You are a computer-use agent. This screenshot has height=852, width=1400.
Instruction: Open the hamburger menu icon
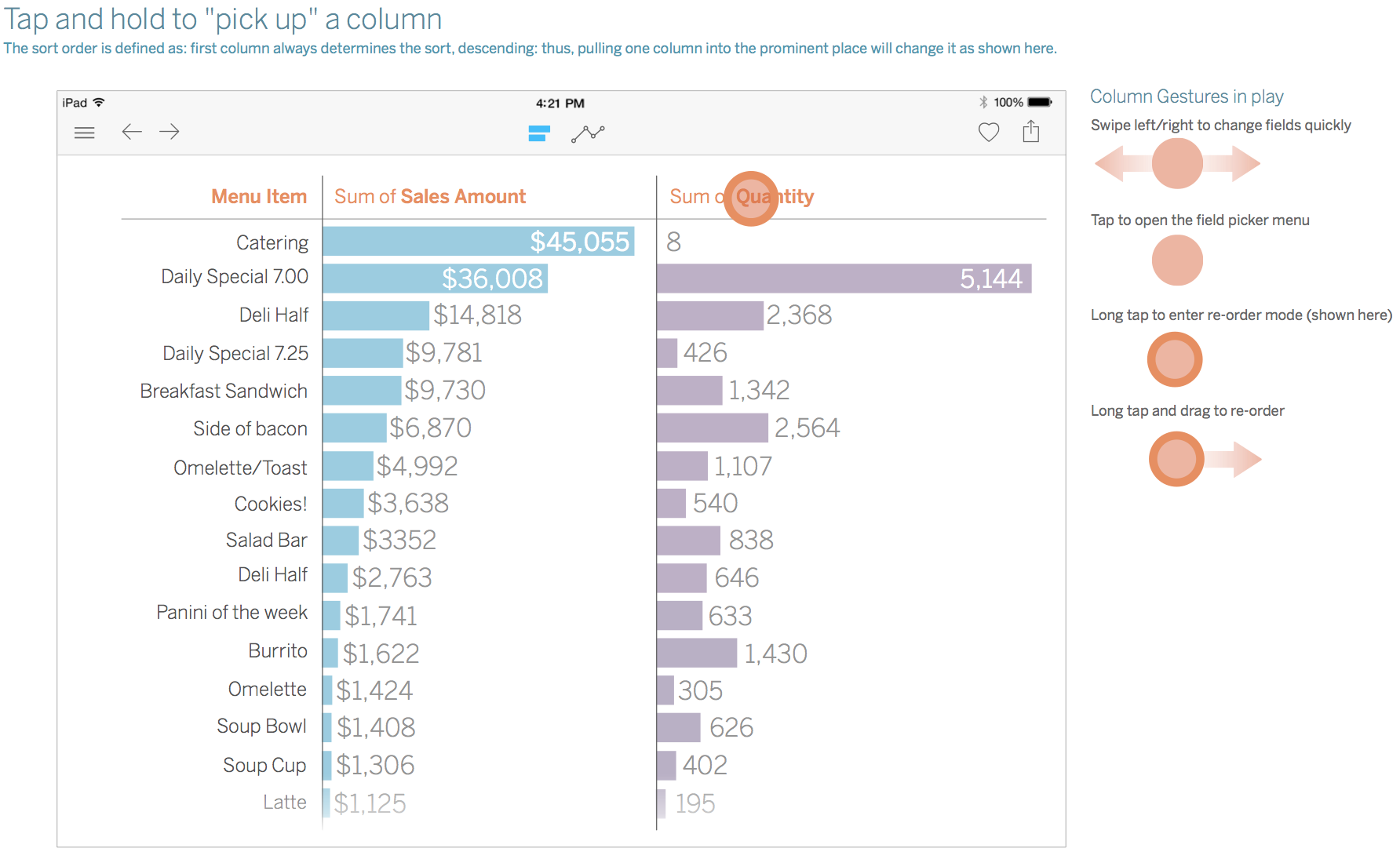(84, 133)
